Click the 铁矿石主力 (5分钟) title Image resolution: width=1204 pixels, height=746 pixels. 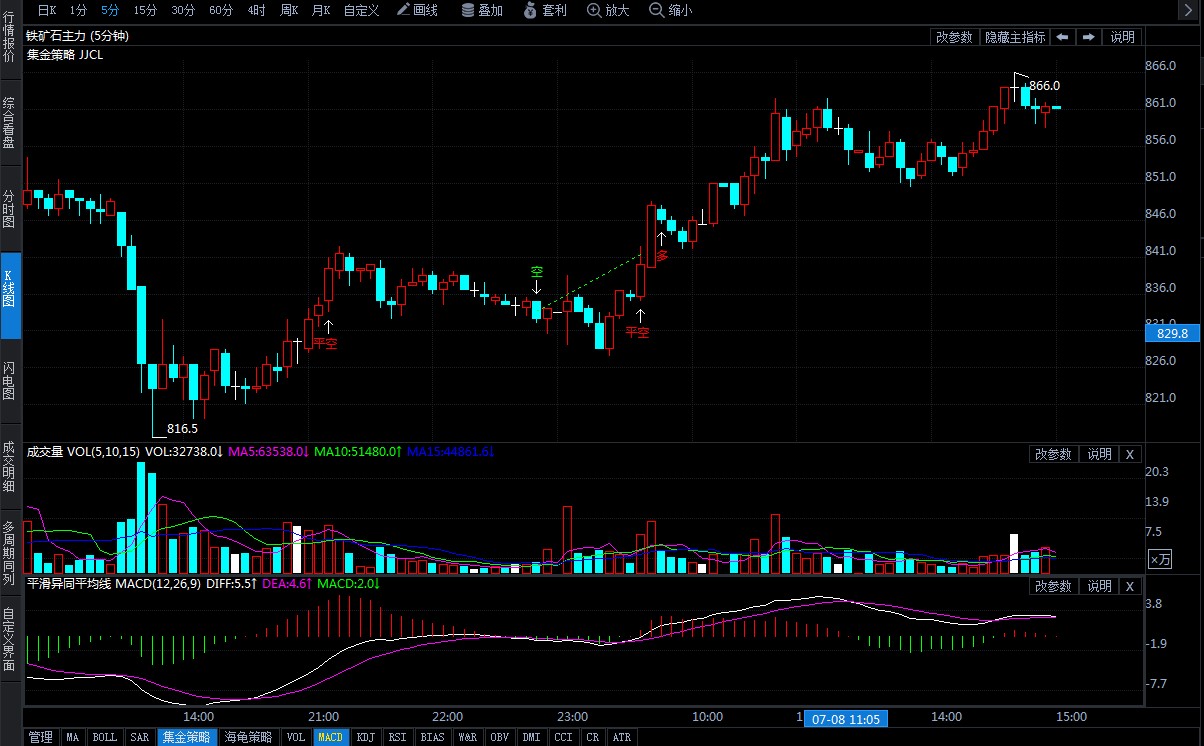(77, 36)
